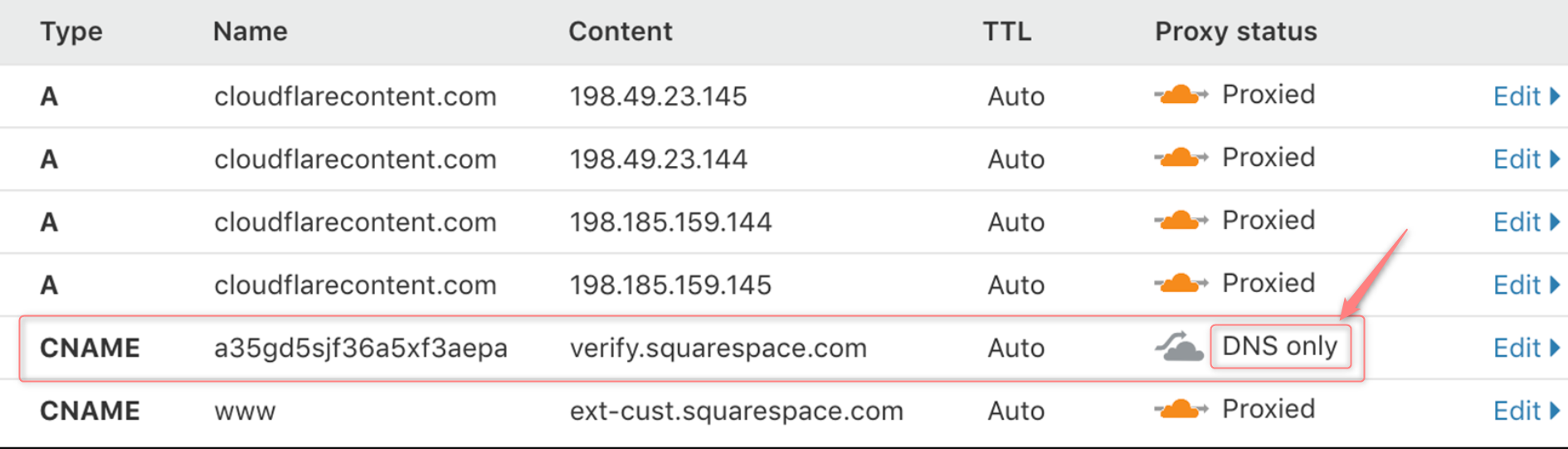Screen dimensions: 1568x449
Task: Click orange cloud icon for www CNAME record
Action: (x=1181, y=409)
